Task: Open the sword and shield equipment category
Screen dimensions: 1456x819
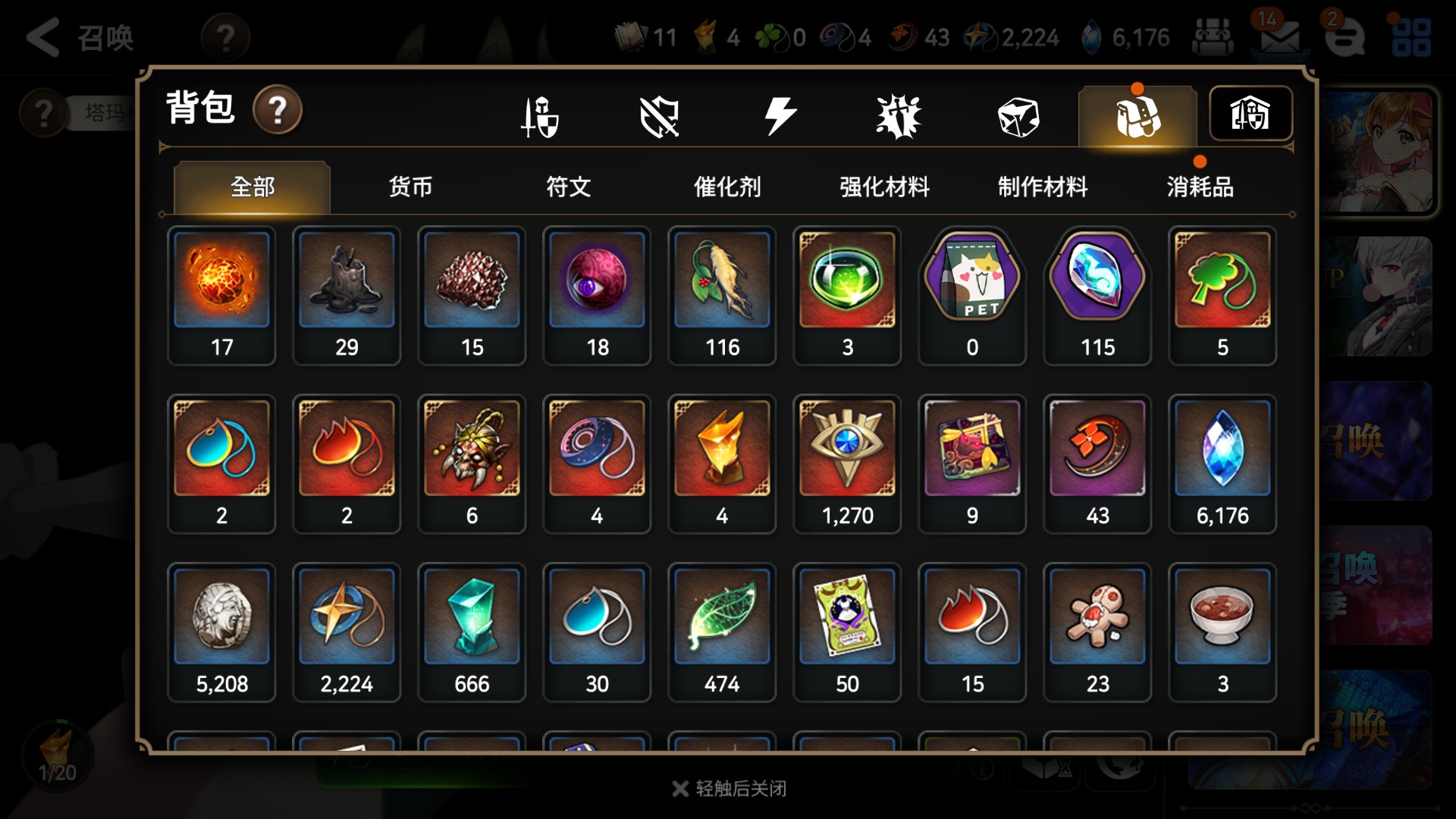Action: coord(540,117)
